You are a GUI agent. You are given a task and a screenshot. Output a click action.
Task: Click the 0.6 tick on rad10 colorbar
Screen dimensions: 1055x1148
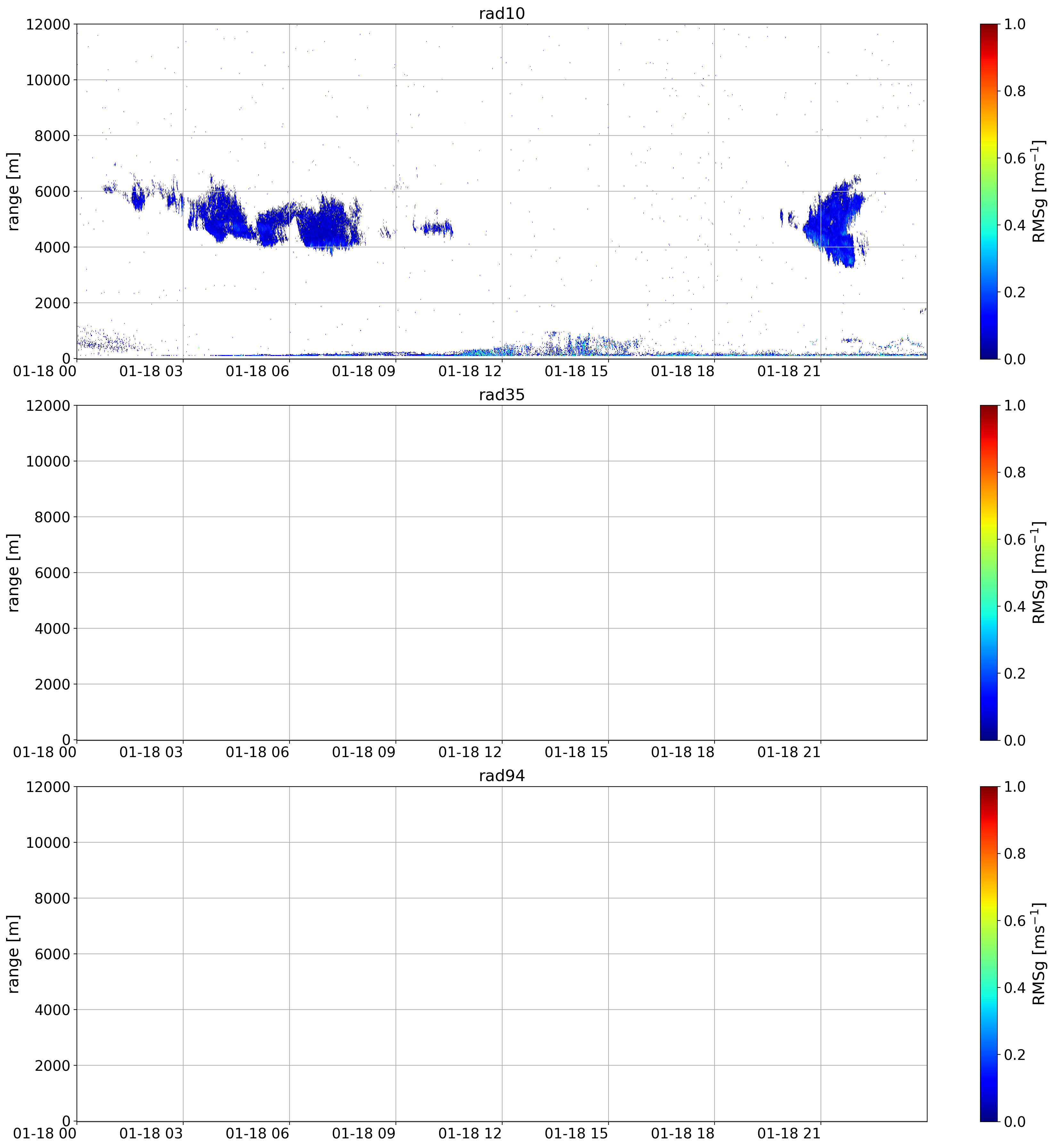(x=1014, y=158)
